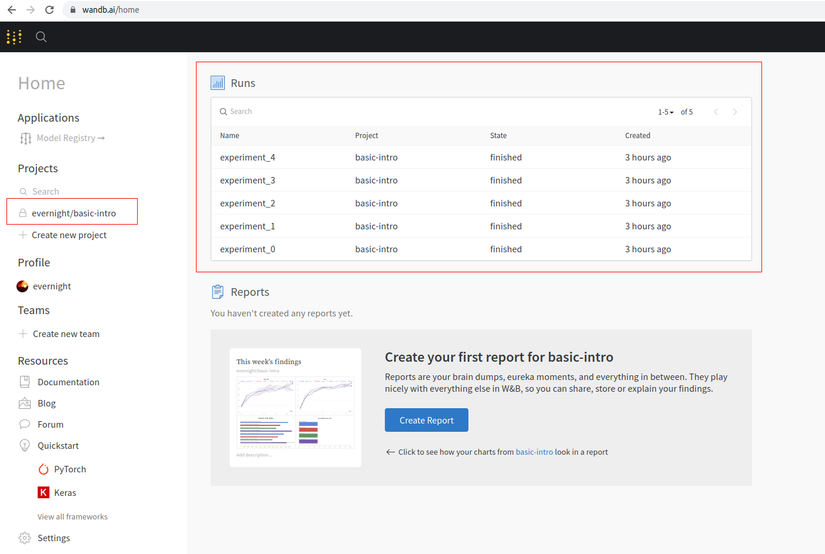Open the evernight/basic-intro project
Viewport: 825px width, 554px height.
point(72,211)
